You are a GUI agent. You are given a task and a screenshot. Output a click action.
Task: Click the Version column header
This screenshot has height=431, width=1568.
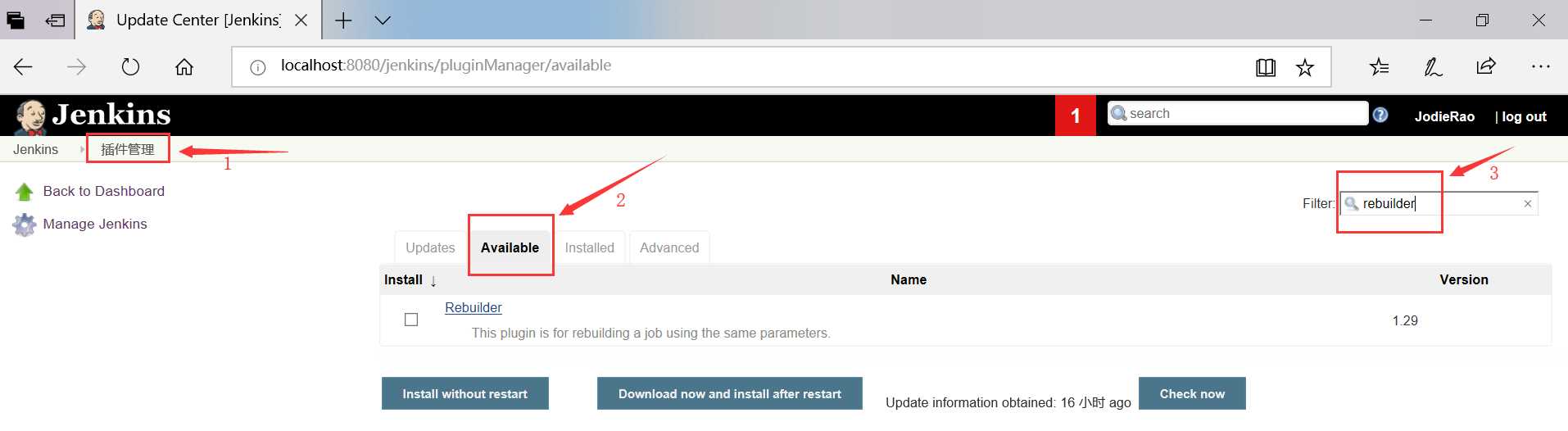(x=1464, y=279)
